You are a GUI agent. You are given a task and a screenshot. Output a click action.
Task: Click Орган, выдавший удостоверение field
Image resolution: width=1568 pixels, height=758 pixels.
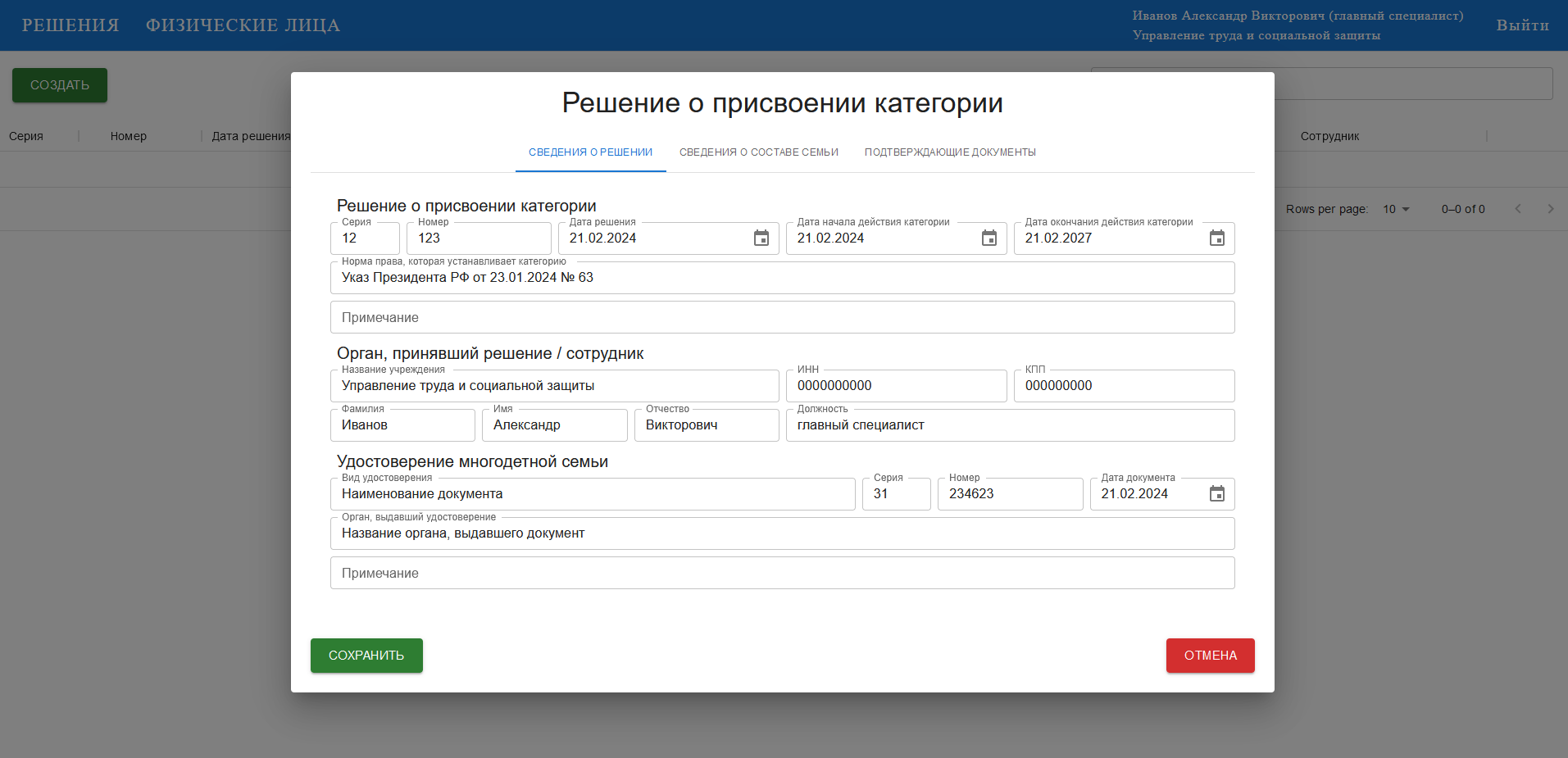[x=782, y=533]
